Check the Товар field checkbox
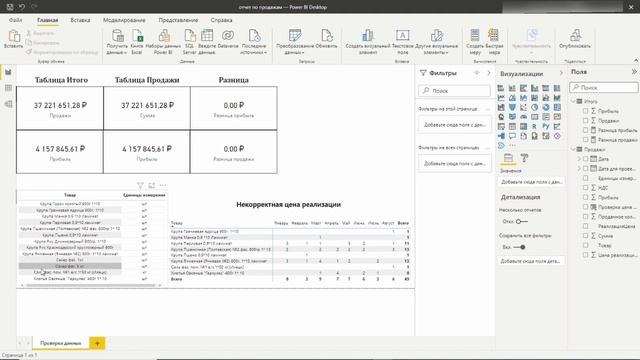This screenshot has width=640, height=360. click(x=586, y=245)
